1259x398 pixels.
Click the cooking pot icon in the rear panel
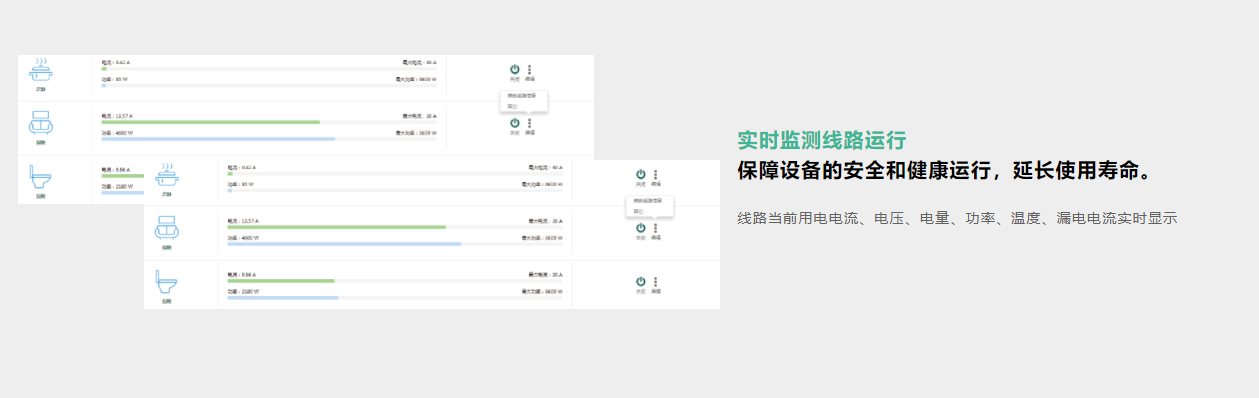(41, 70)
